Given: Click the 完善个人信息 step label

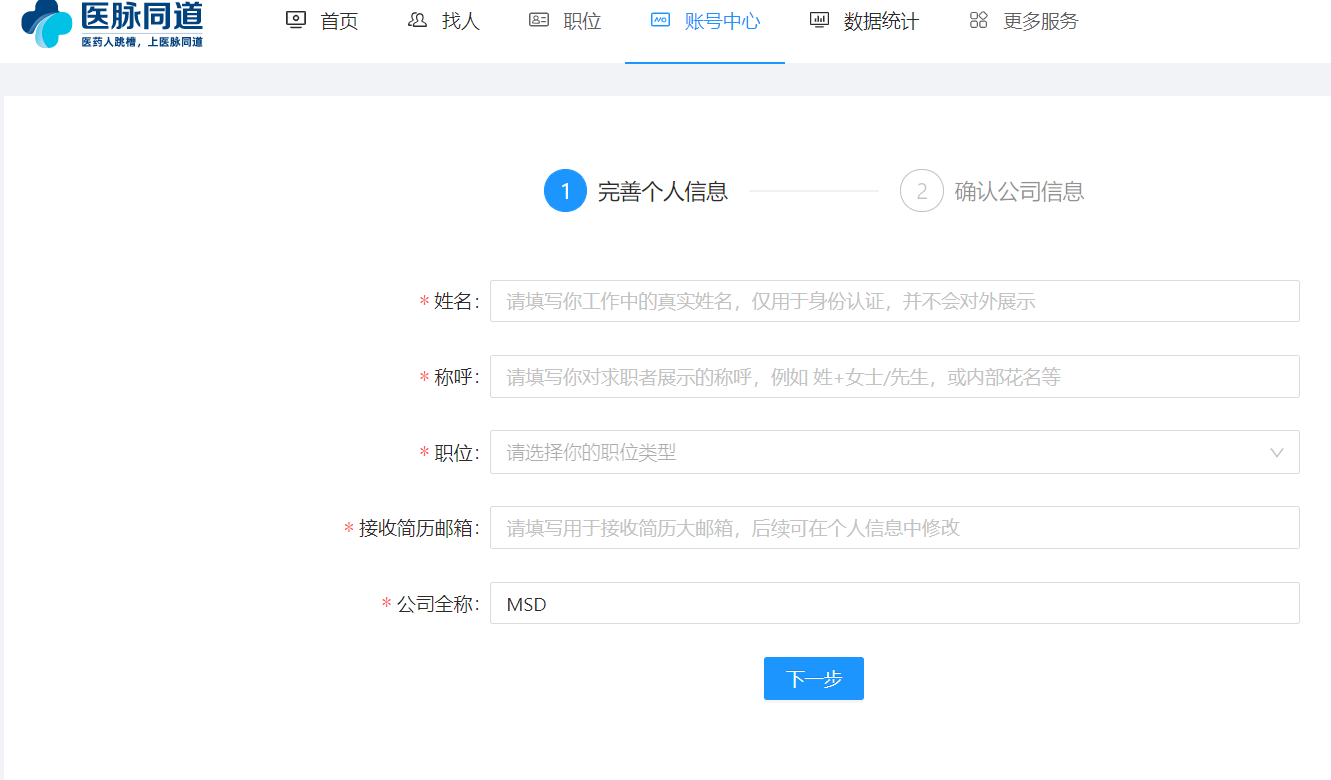Looking at the screenshot, I should coord(662,191).
